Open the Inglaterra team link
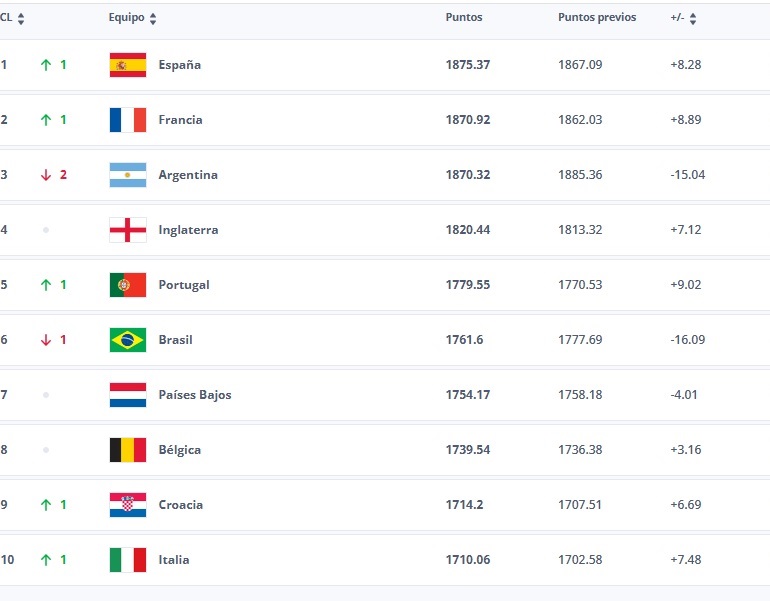Screen dimensions: 770x601 click(x=188, y=230)
